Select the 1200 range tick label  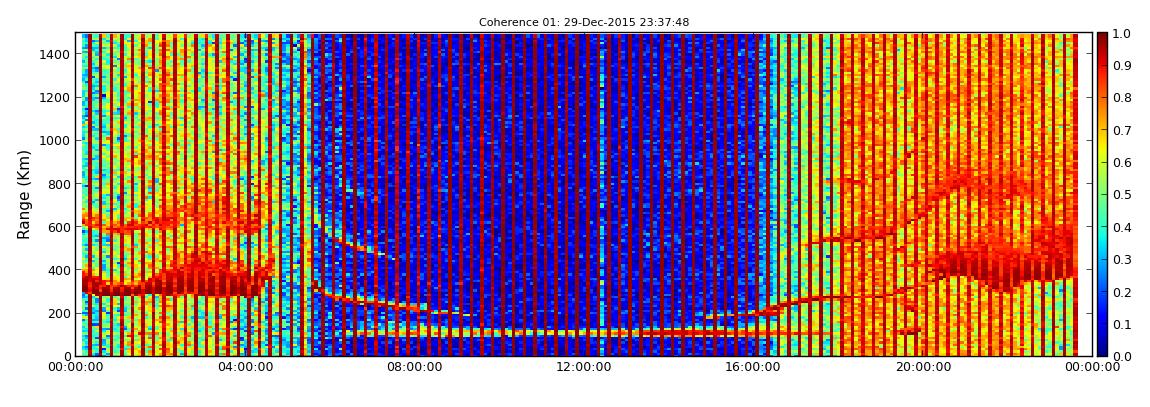(x=54, y=97)
